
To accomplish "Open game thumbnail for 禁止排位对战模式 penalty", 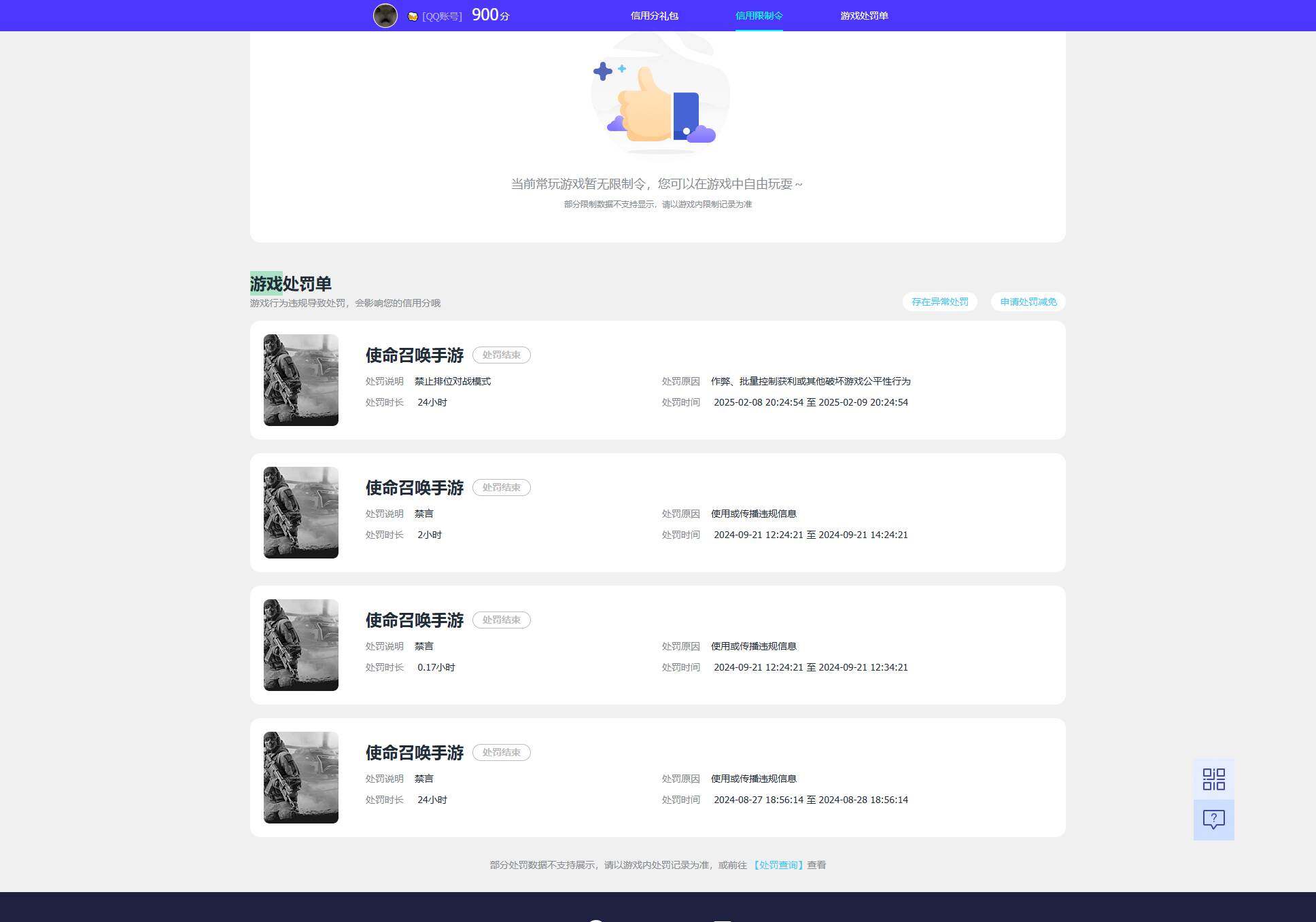I will pos(301,380).
